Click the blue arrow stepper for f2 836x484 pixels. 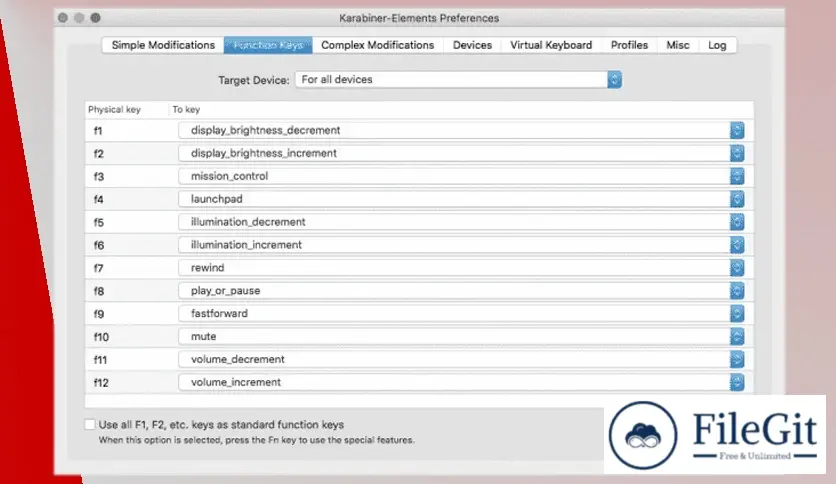click(x=737, y=153)
